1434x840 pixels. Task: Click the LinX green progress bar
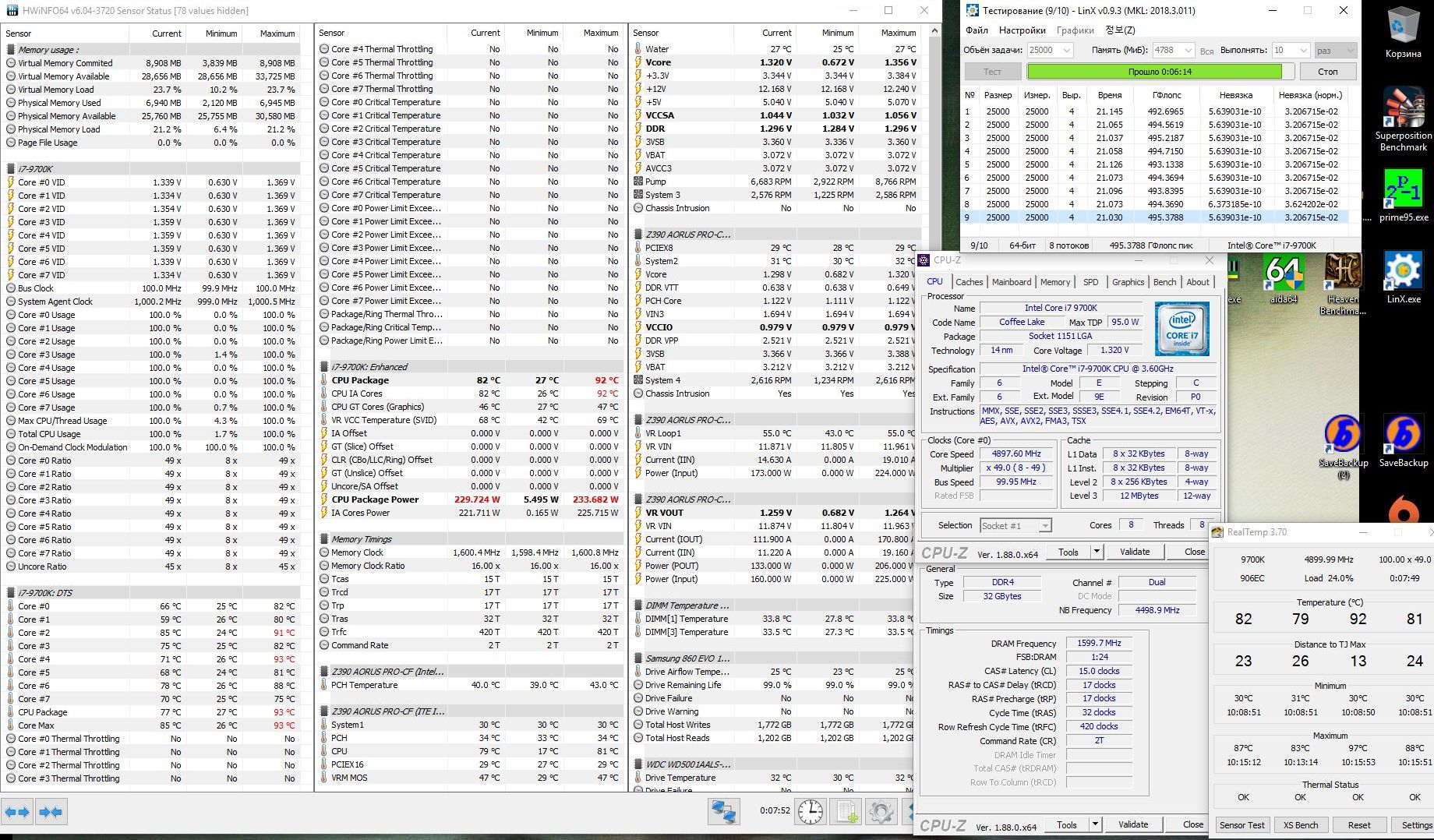point(1160,72)
